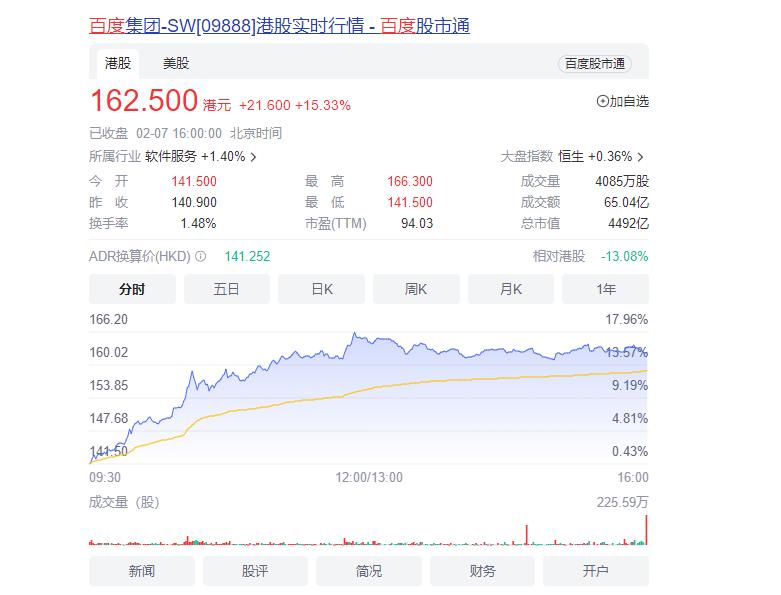Image resolution: width=781 pixels, height=595 pixels.
Task: Click the 最高 value 166.300
Action: 410,181
